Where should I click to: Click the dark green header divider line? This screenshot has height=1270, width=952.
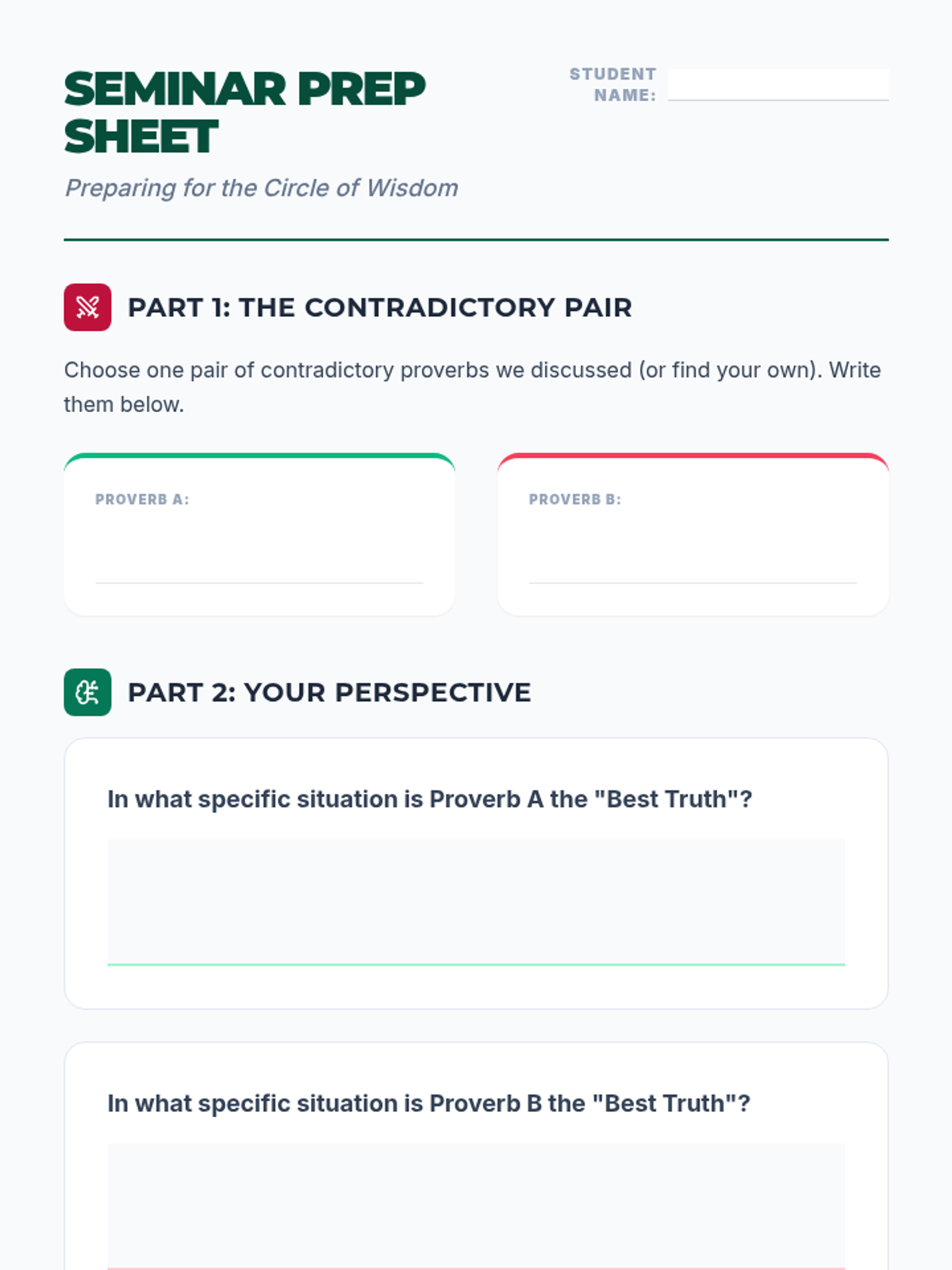[476, 240]
